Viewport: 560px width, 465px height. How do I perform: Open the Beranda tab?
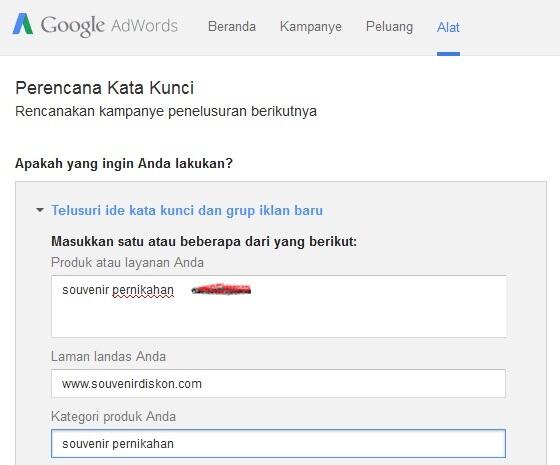(x=232, y=26)
